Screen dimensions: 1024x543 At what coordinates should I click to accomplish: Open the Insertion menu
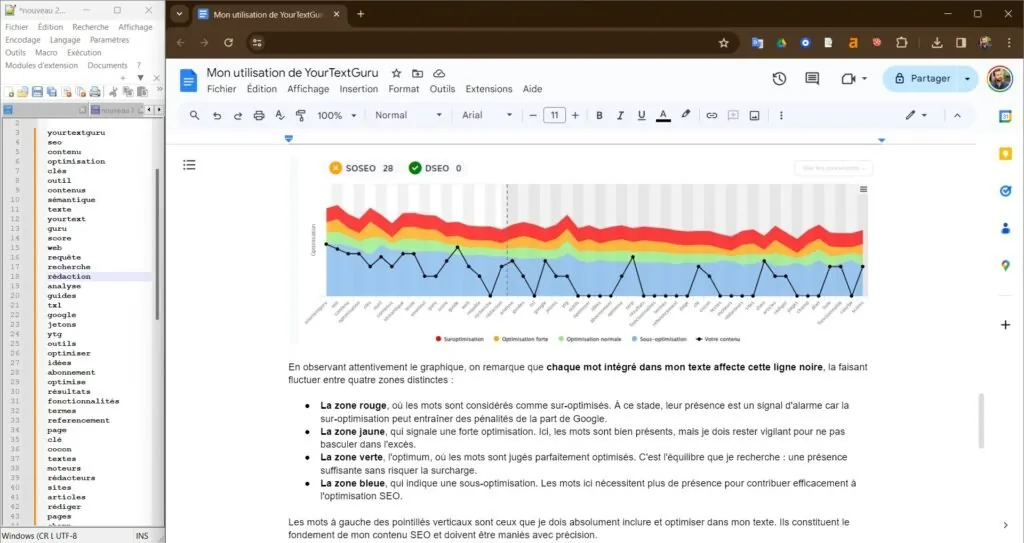359,89
